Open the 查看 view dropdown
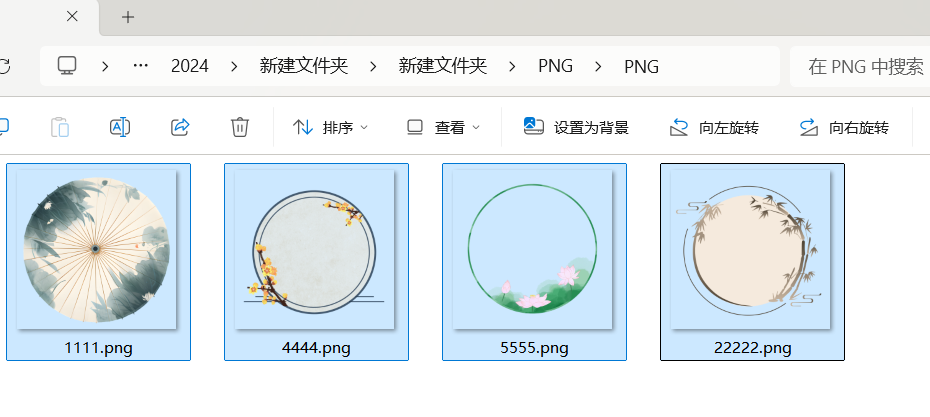This screenshot has width=930, height=417. click(443, 127)
